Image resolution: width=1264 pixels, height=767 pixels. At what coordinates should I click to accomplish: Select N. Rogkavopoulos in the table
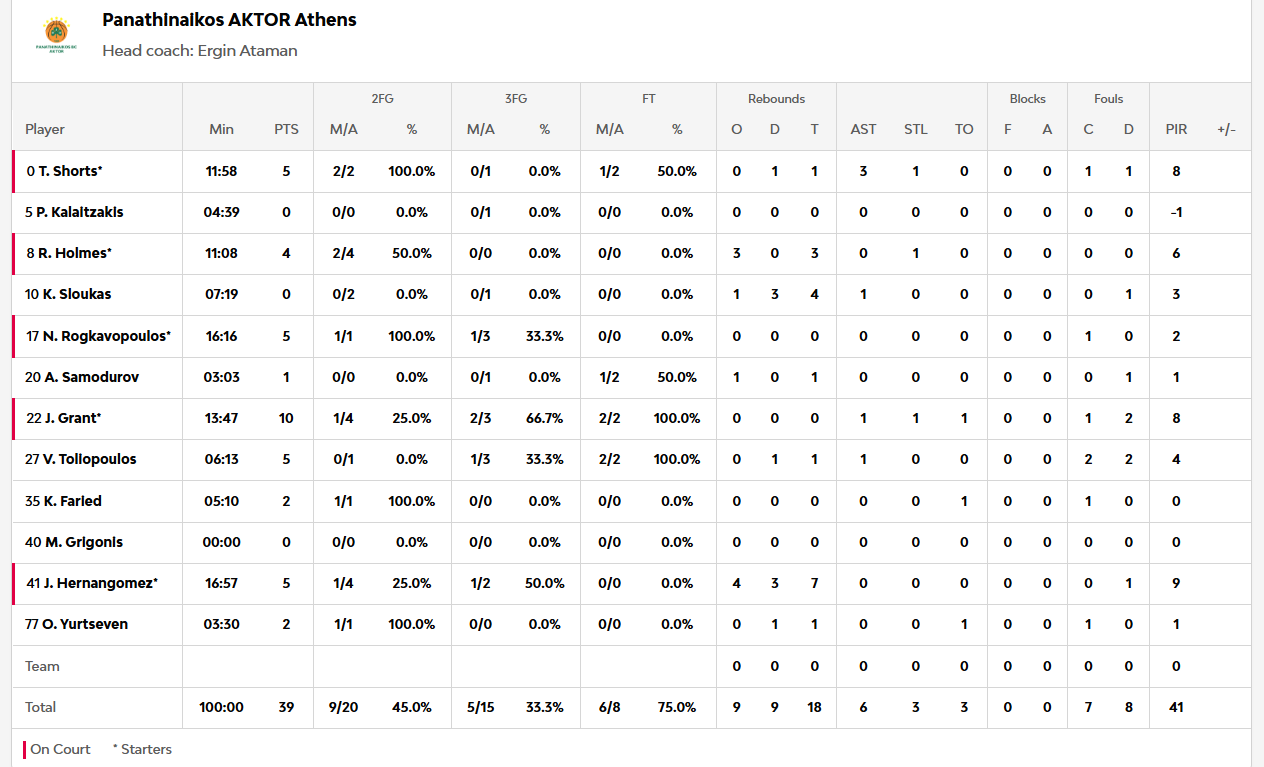104,336
